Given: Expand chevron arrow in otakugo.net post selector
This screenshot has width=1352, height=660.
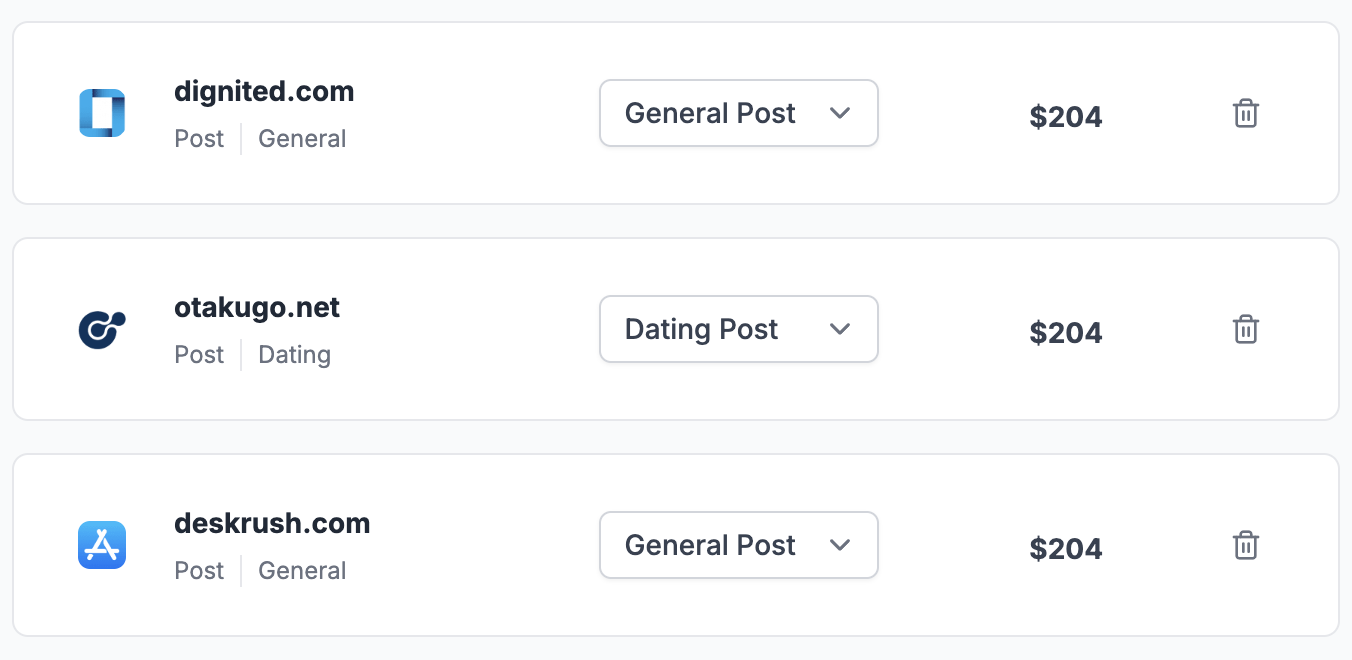Looking at the screenshot, I should [840, 329].
